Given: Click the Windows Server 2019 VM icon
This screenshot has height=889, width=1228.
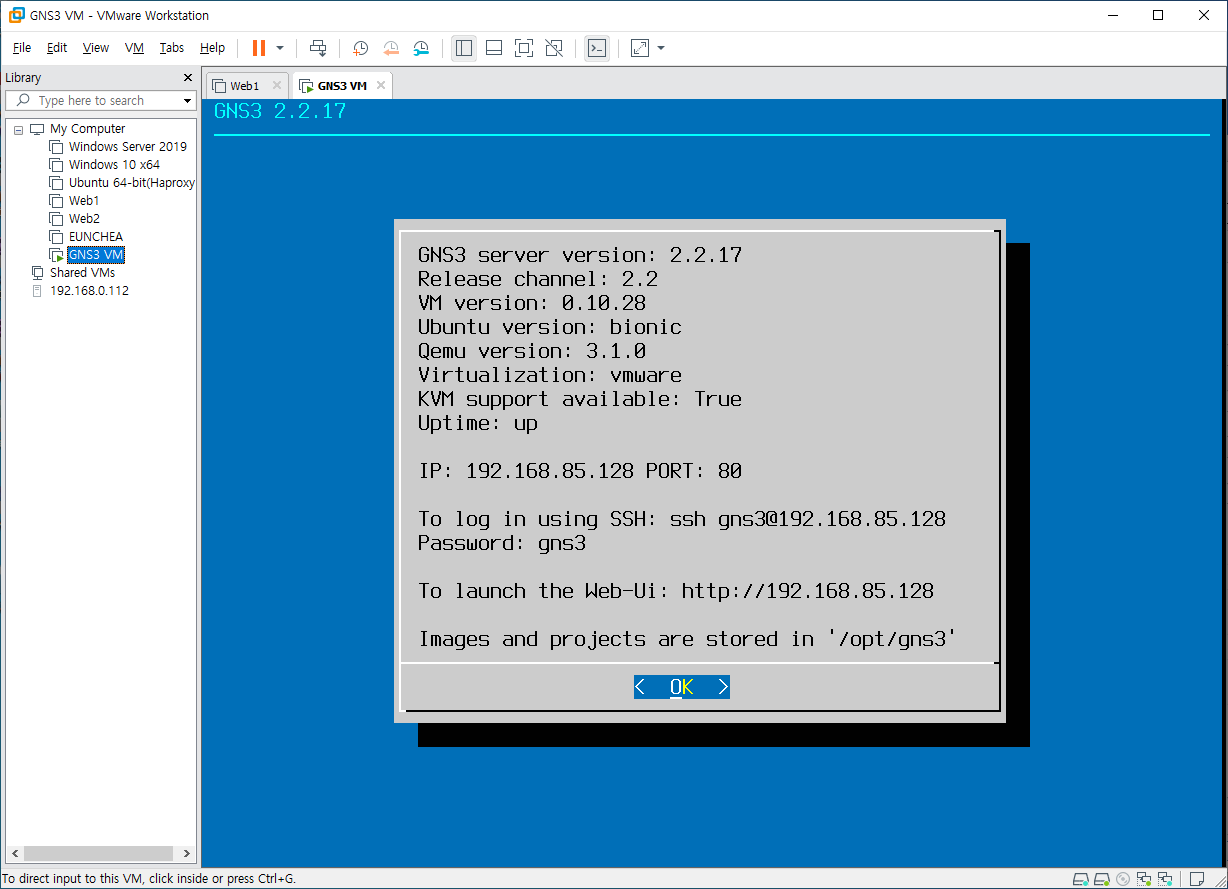Looking at the screenshot, I should [x=56, y=147].
